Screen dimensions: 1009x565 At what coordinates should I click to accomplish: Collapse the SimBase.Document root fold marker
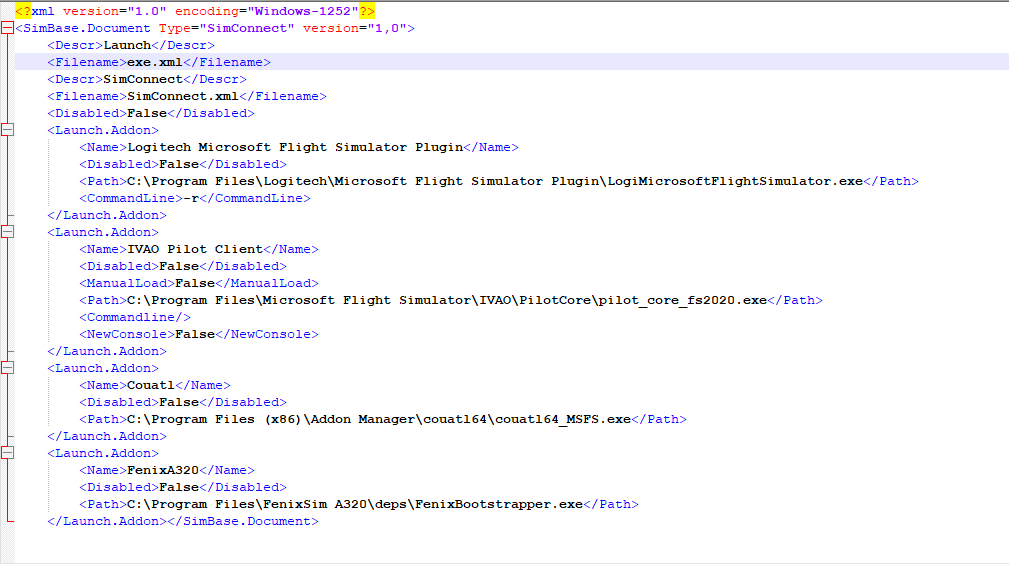pyautogui.click(x=7, y=28)
